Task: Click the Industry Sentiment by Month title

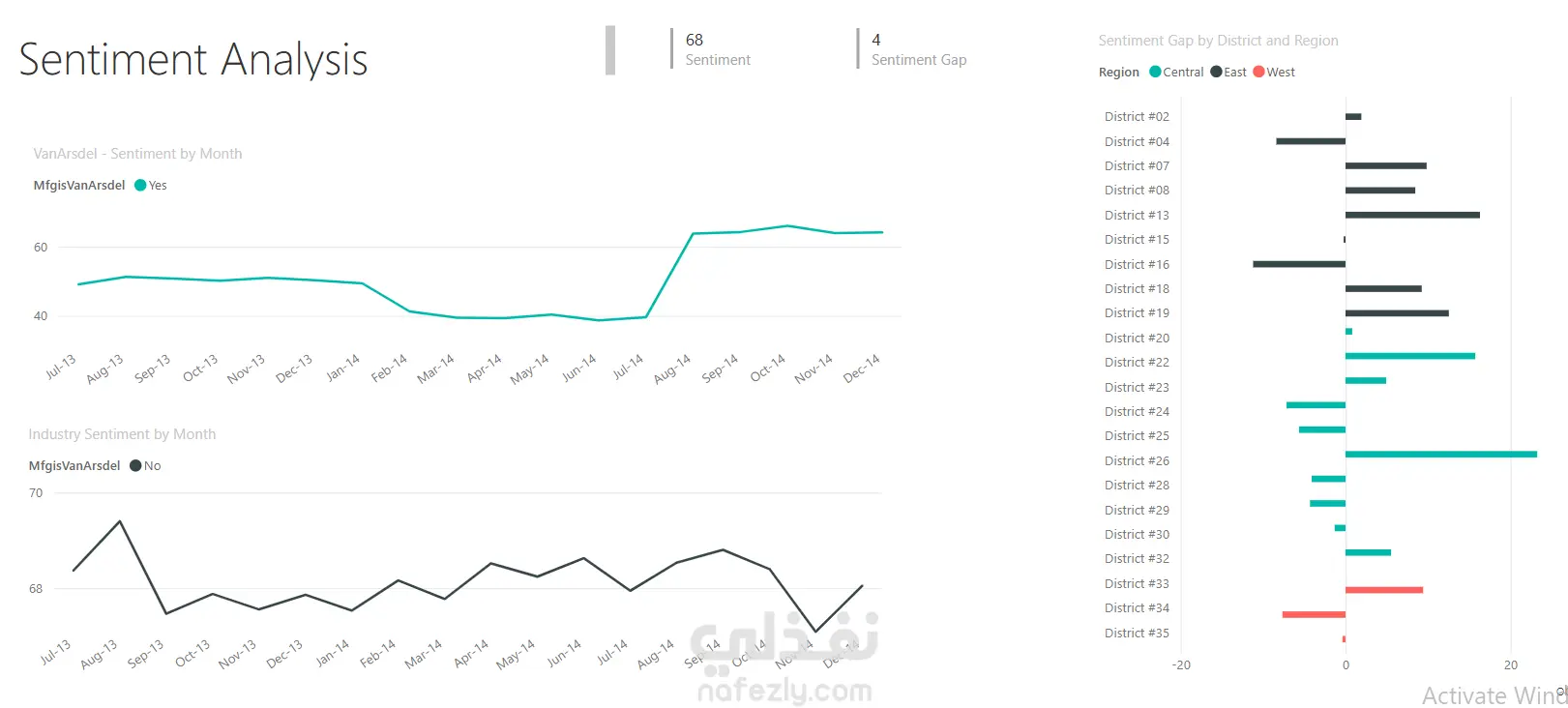Action: click(x=122, y=434)
